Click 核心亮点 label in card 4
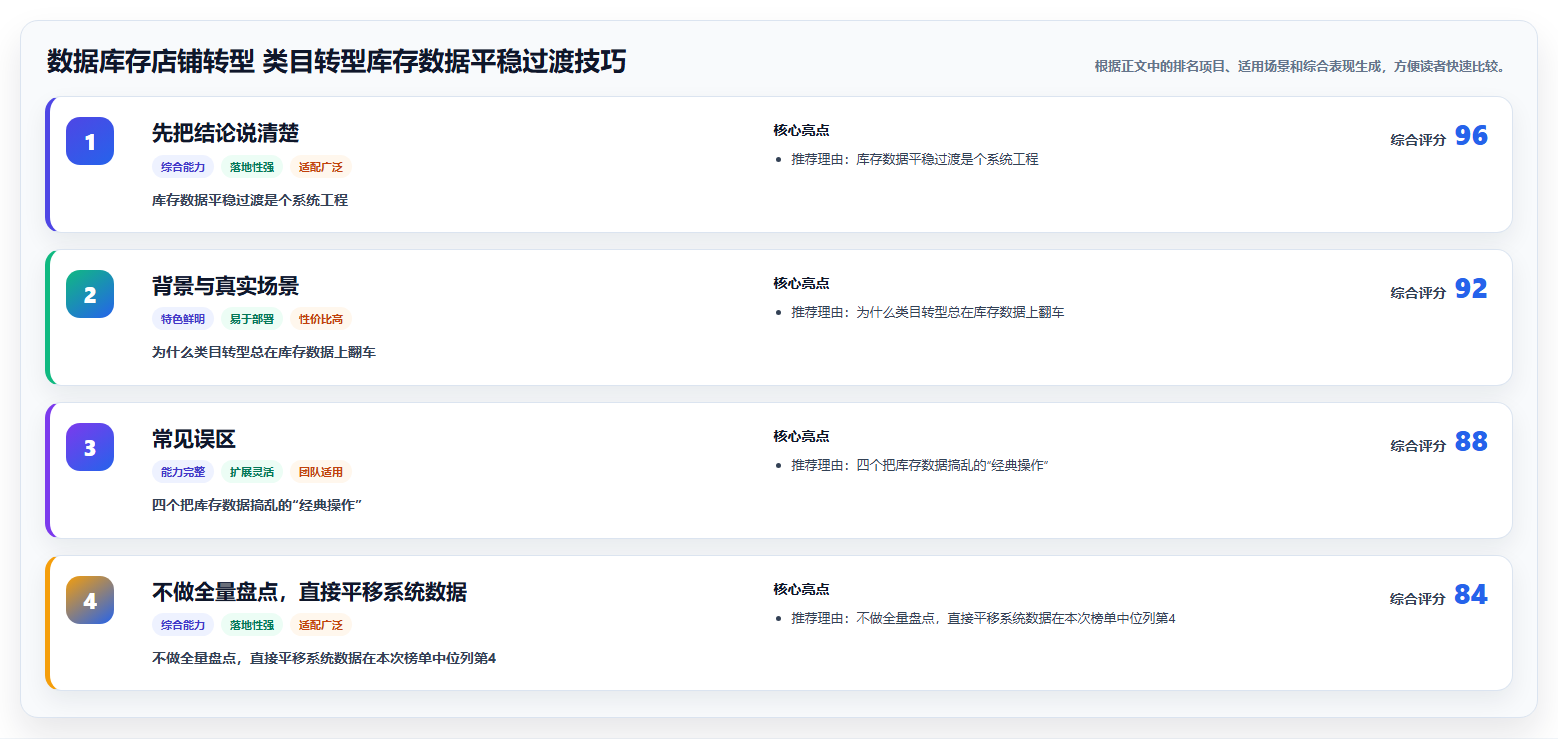This screenshot has width=1558, height=739. pyautogui.click(x=801, y=589)
